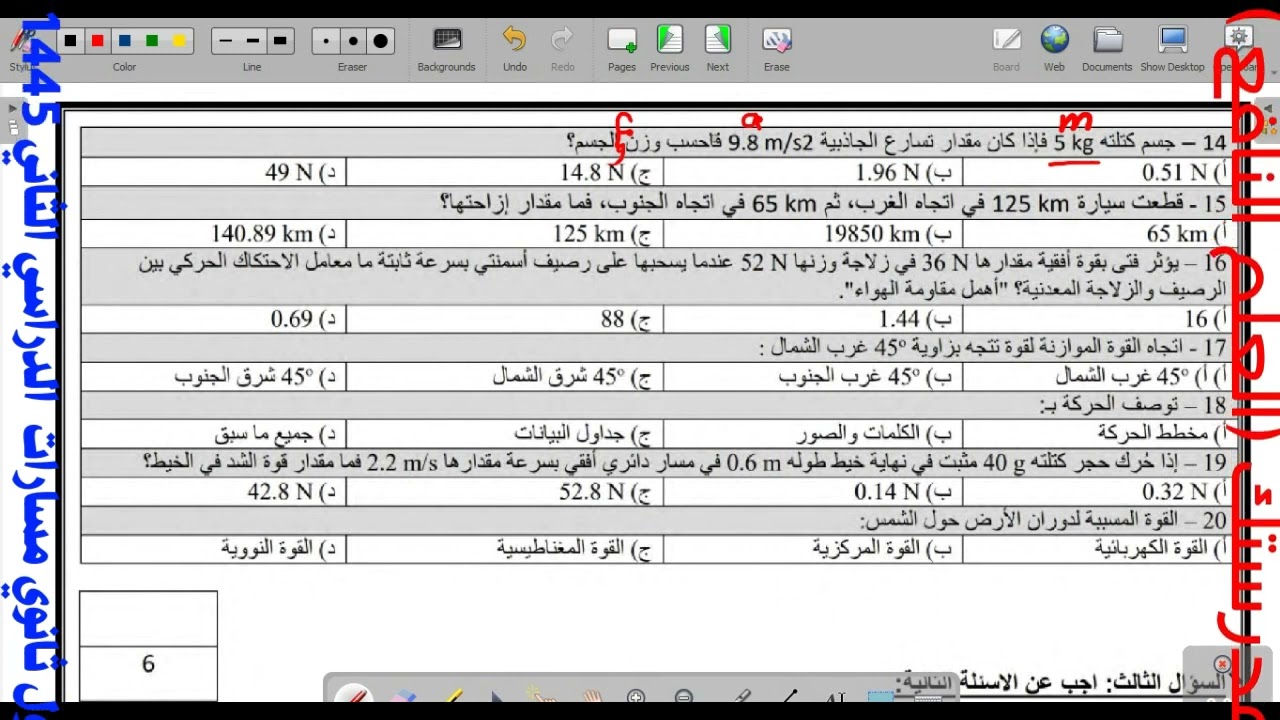1280x720 pixels.
Task: Click the Erase page icon
Action: (x=777, y=48)
